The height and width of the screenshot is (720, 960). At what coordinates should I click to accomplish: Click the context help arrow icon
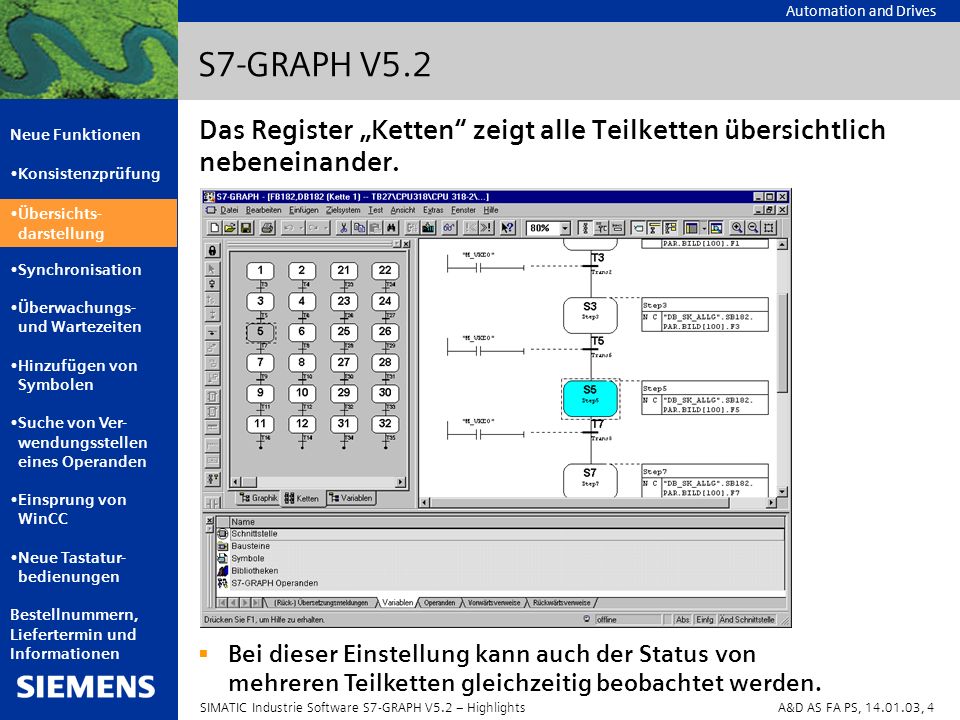(508, 228)
